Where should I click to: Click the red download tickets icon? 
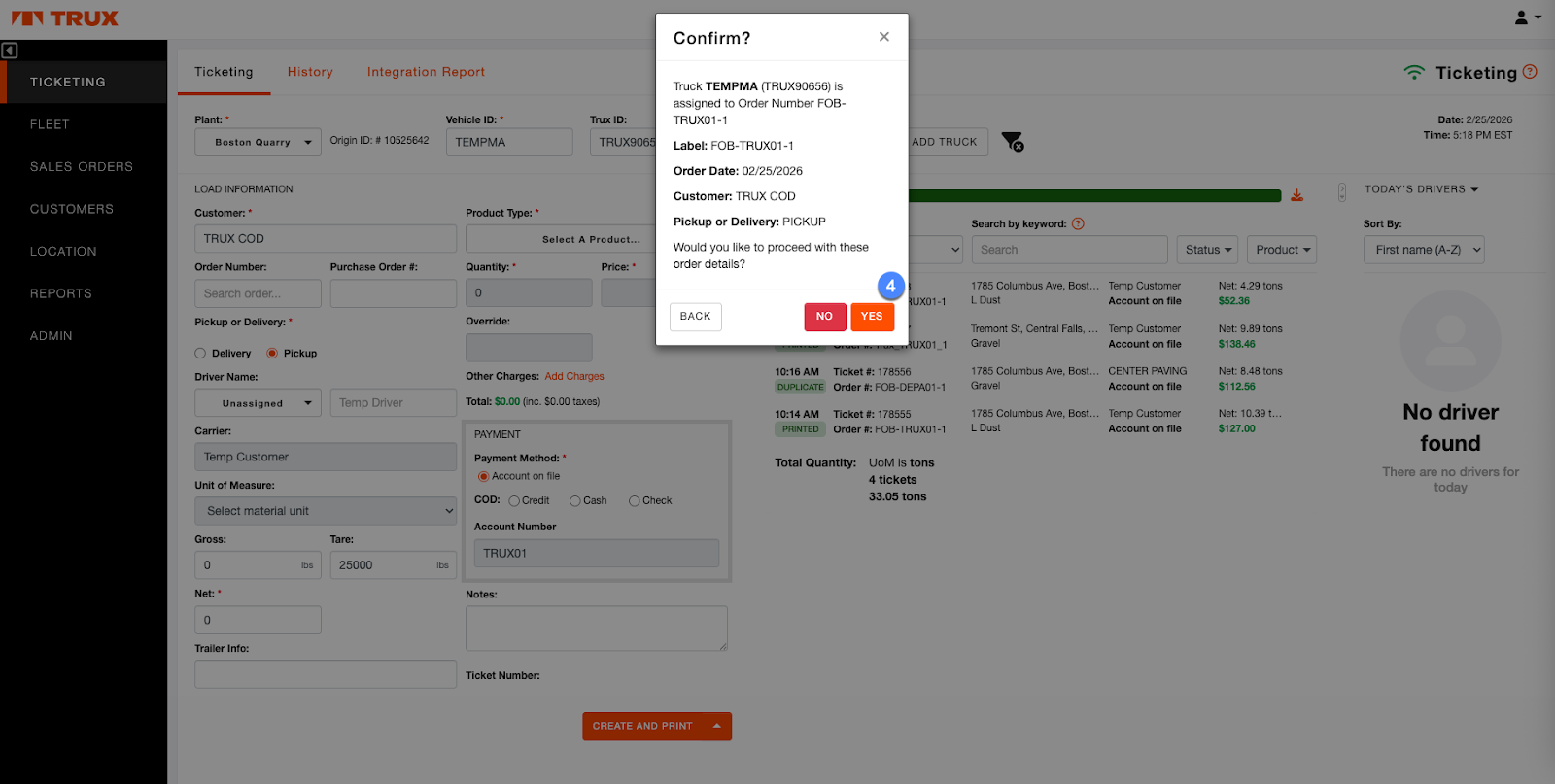click(1296, 195)
